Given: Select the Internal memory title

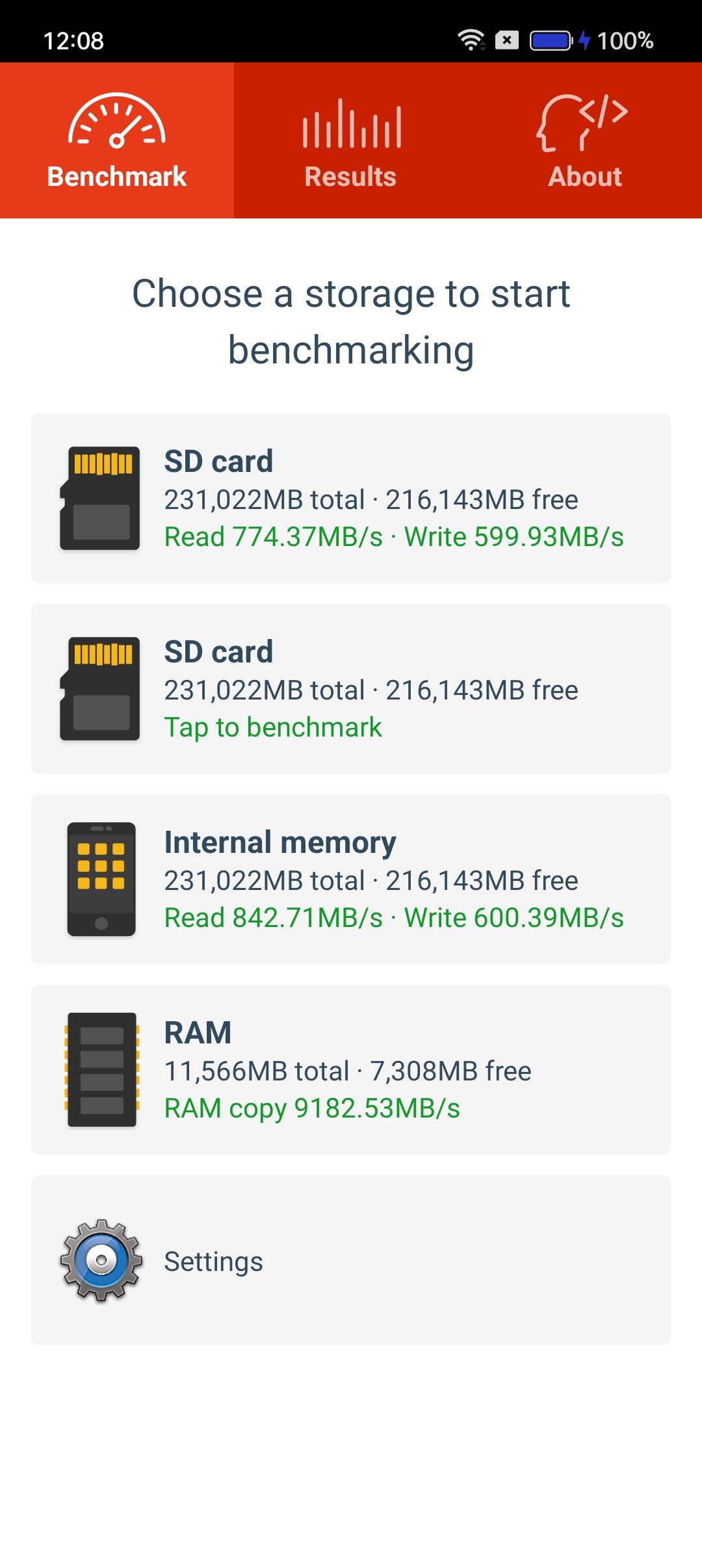Looking at the screenshot, I should coord(280,843).
